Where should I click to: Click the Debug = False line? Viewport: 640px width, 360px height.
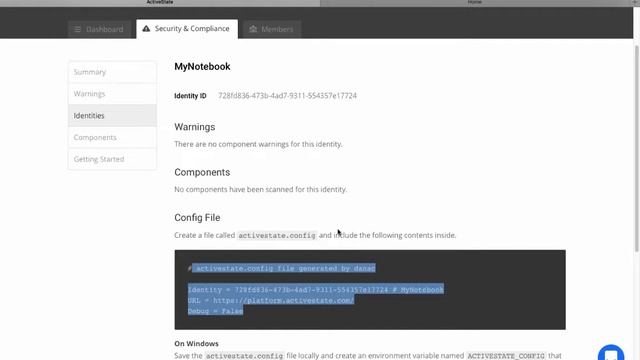click(x=215, y=311)
